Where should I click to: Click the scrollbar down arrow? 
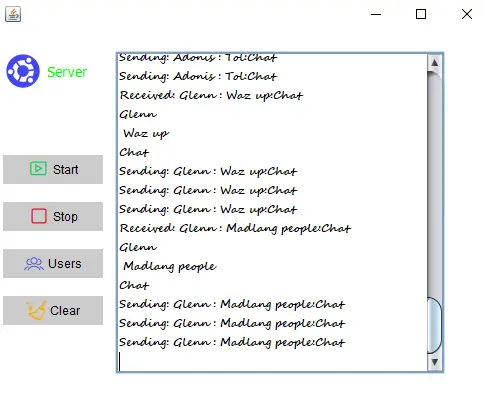pos(434,362)
